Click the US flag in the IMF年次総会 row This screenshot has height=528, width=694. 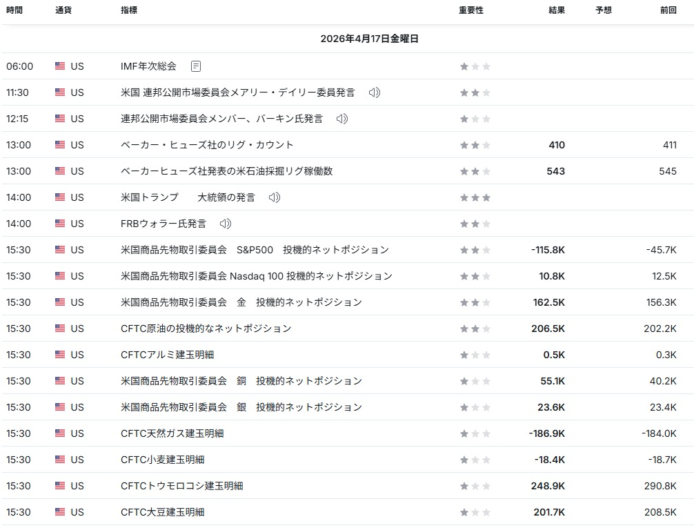click(x=61, y=66)
